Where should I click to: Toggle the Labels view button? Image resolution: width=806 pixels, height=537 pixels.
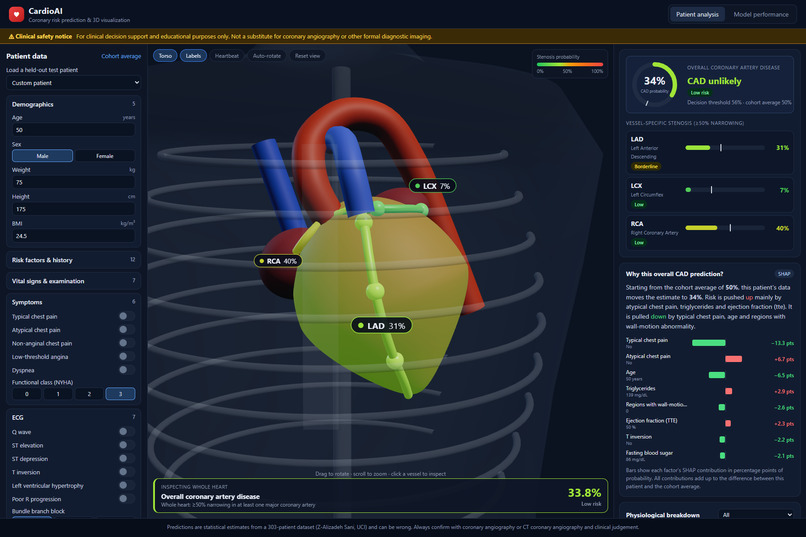(193, 56)
